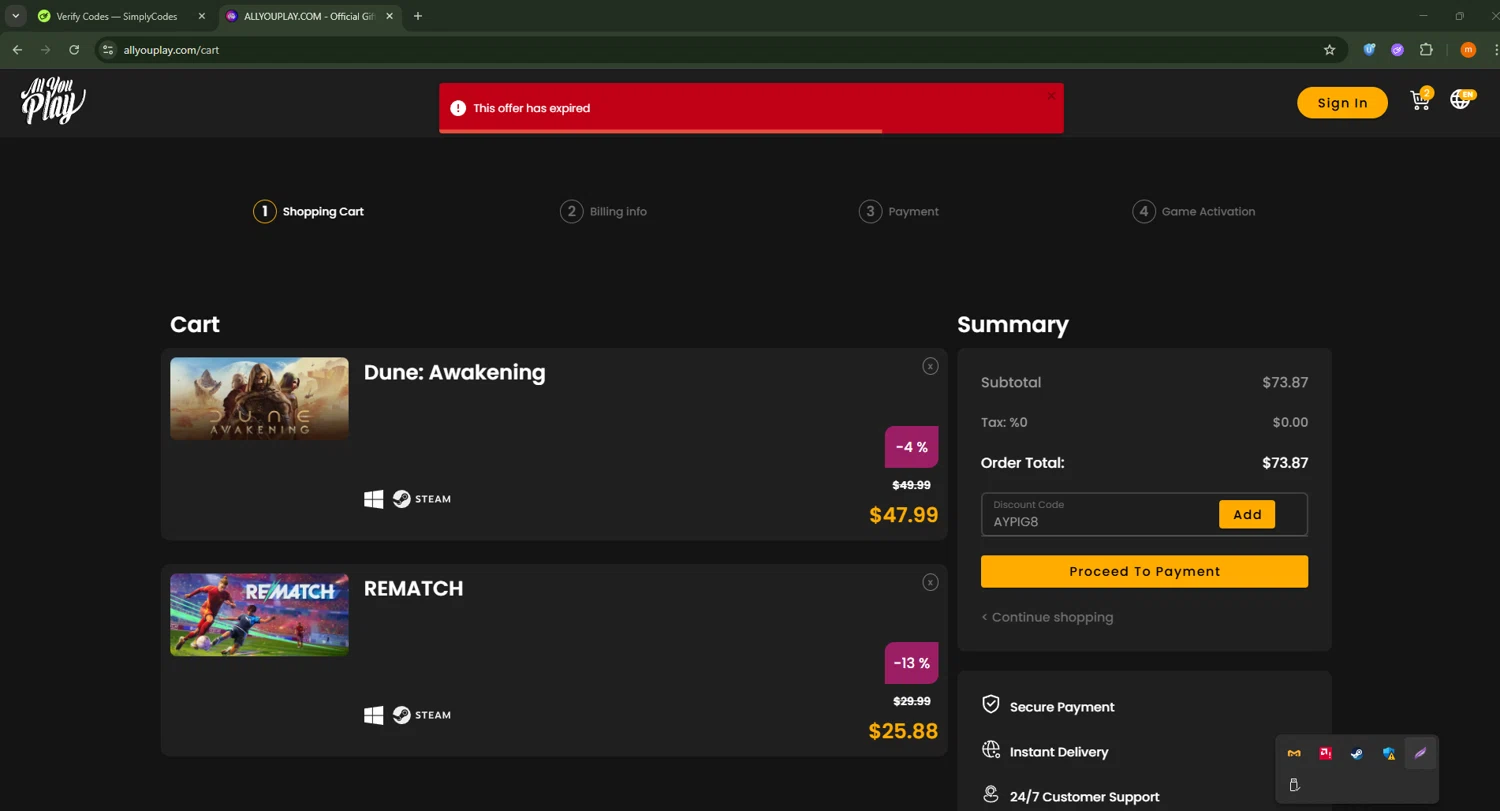1500x811 pixels.
Task: Click the alert exclamation icon in red banner
Action: coord(458,108)
